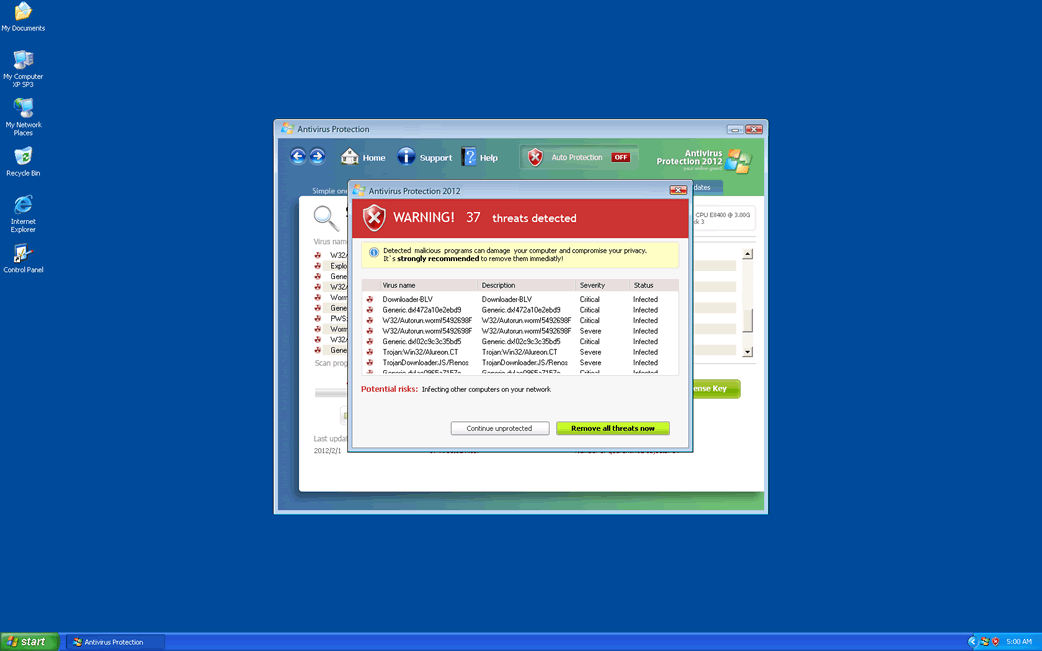The image size is (1042, 651).
Task: Click the forward arrow navigation icon
Action: pos(317,156)
